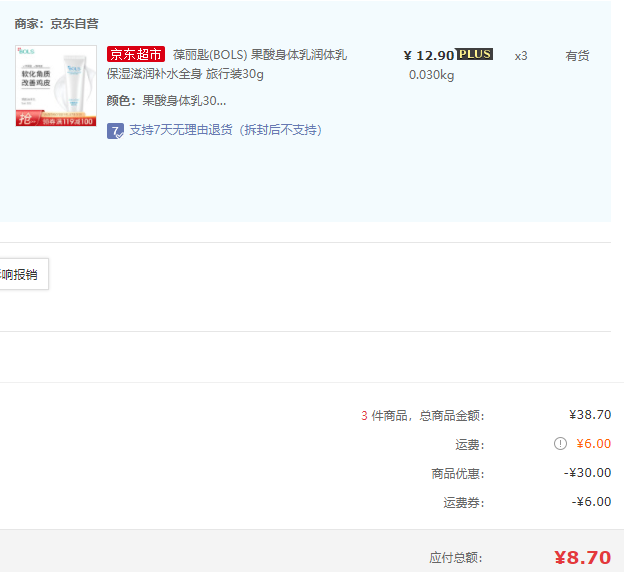The height and width of the screenshot is (572, 624).
Task: Click color spec 颜色：果酸身体乳30...
Action: (x=166, y=101)
